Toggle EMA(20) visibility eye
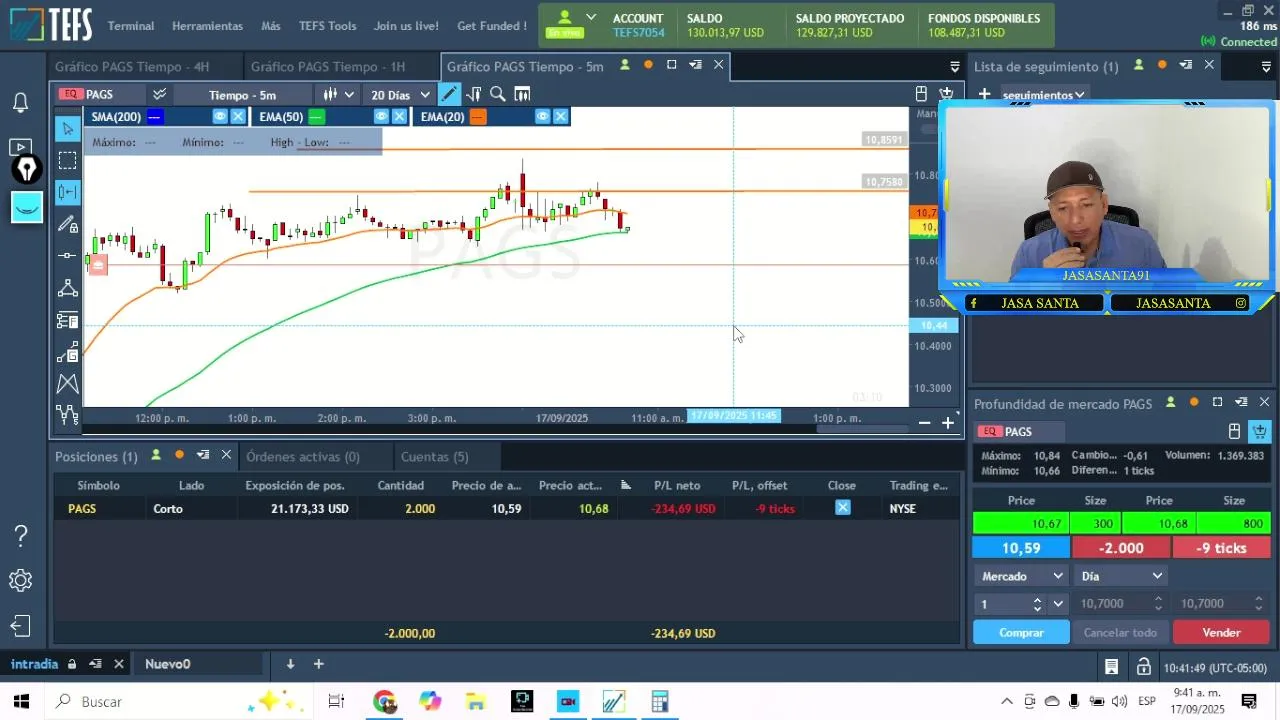 (543, 117)
